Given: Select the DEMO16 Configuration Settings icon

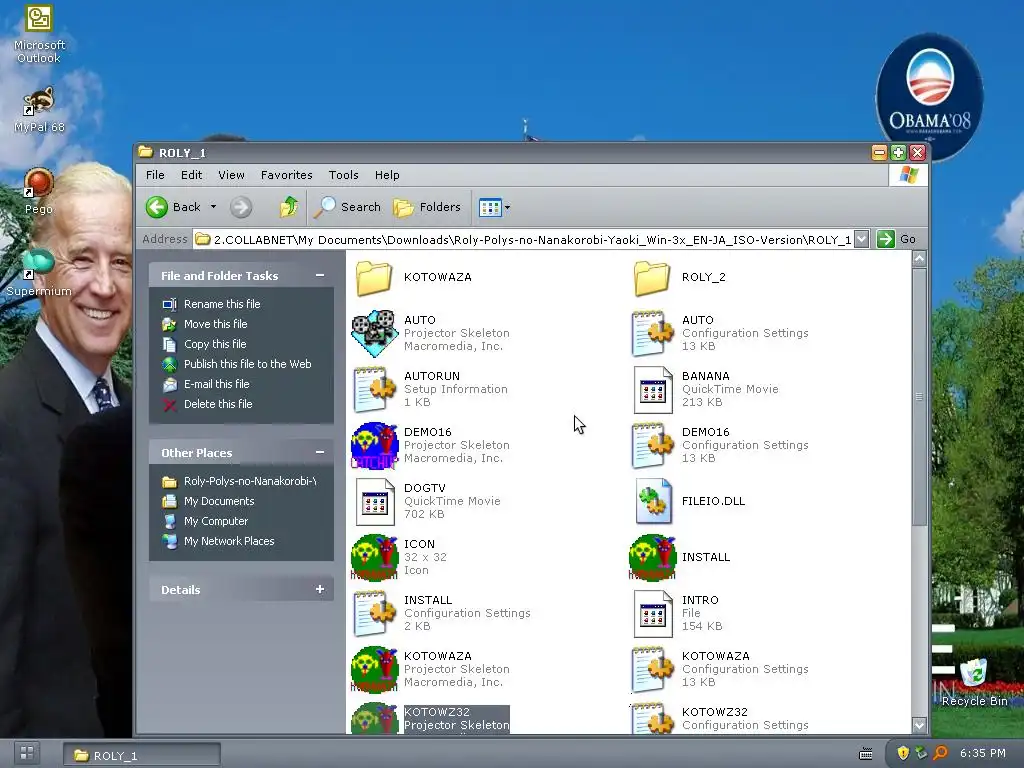Looking at the screenshot, I should click(x=652, y=445).
